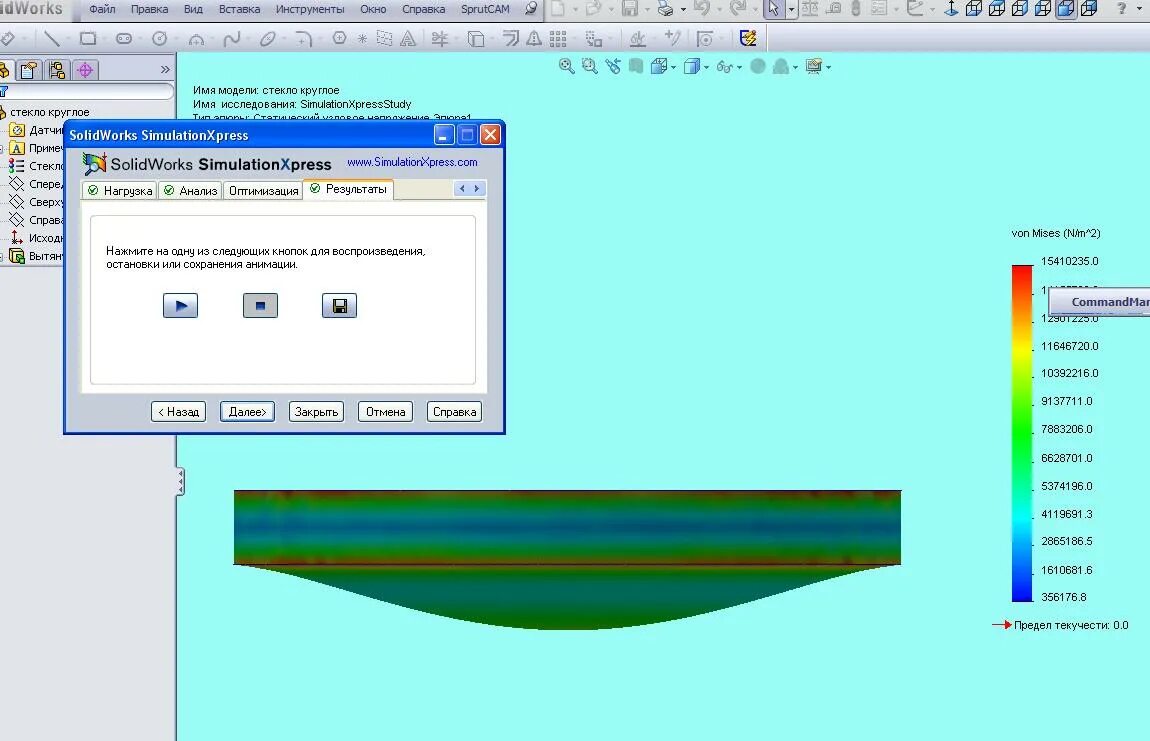Click the von Mises color legend bar
The image size is (1150, 741).
[1022, 433]
